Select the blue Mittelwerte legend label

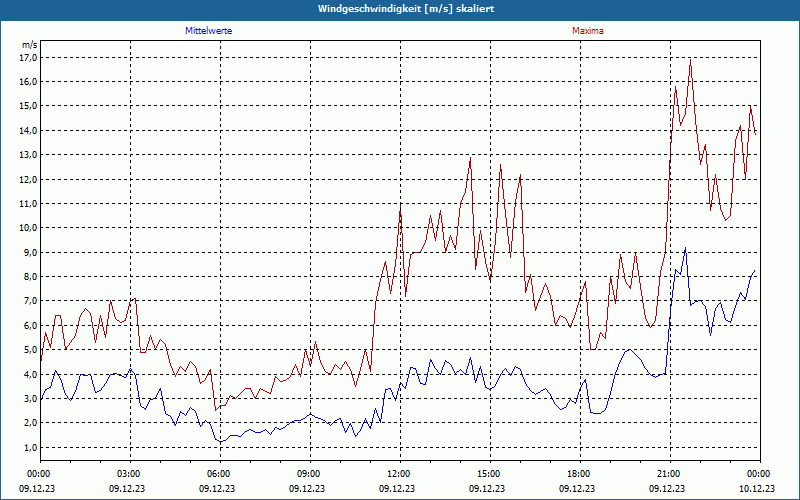208,31
